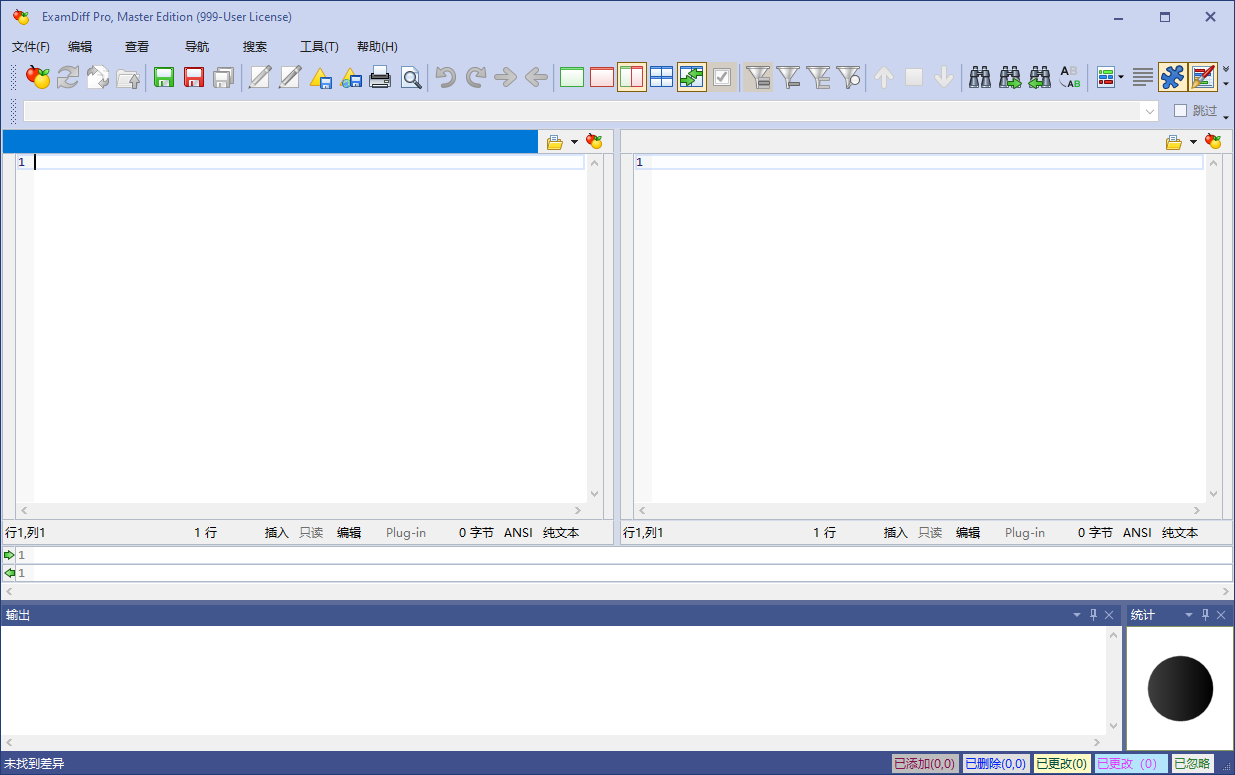Redo the last undone edit
The width and height of the screenshot is (1235, 775).
click(x=476, y=77)
